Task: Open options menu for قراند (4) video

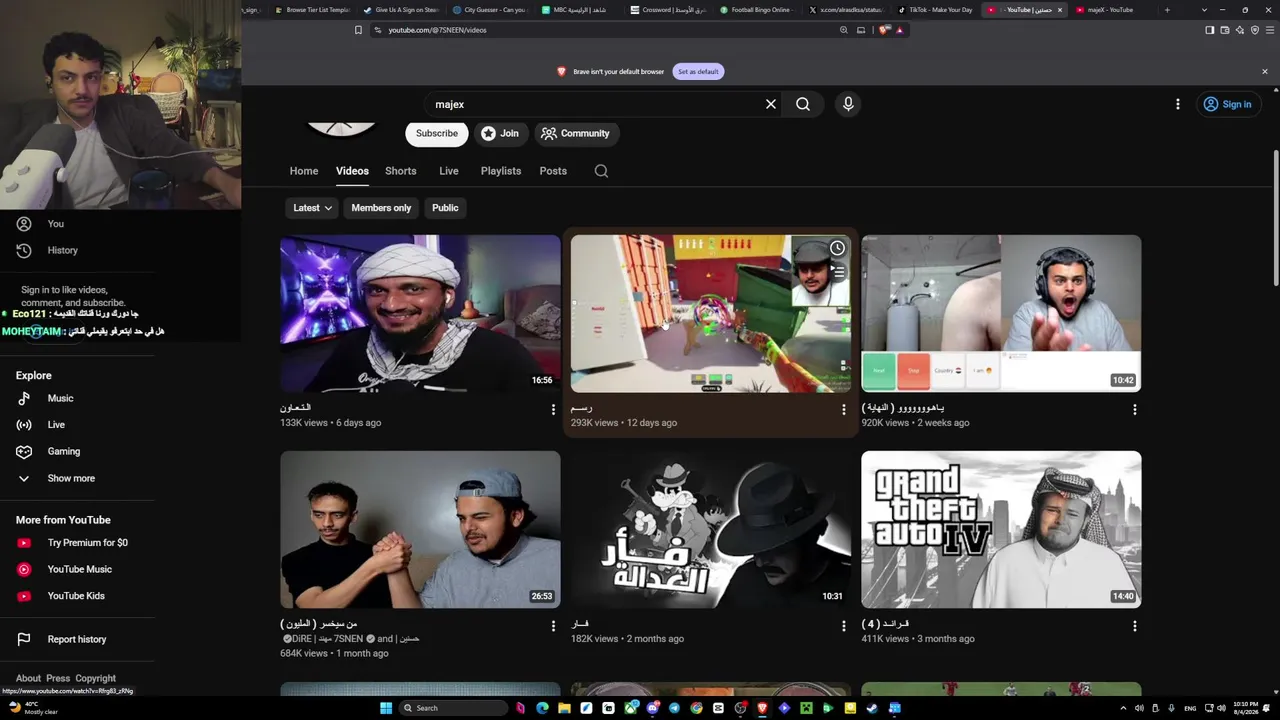Action: point(1135,626)
